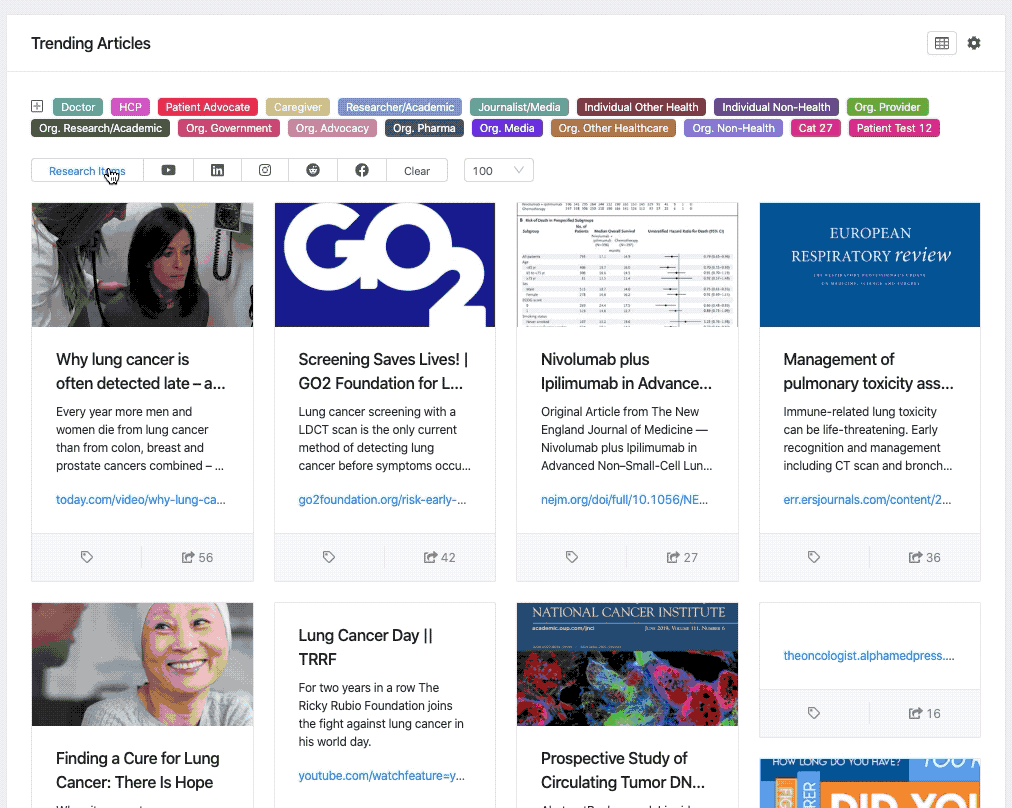Click the forest-plot table thumbnail
The height and width of the screenshot is (808, 1012).
[627, 265]
